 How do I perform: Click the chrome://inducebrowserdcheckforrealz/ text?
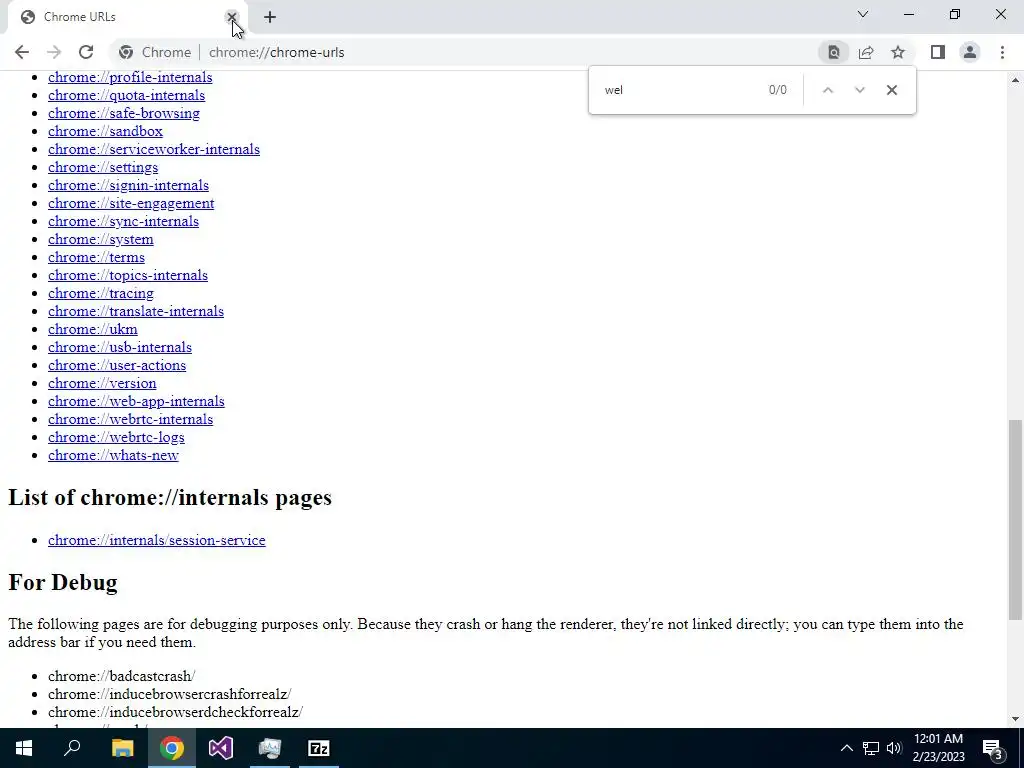pyautogui.click(x=175, y=712)
